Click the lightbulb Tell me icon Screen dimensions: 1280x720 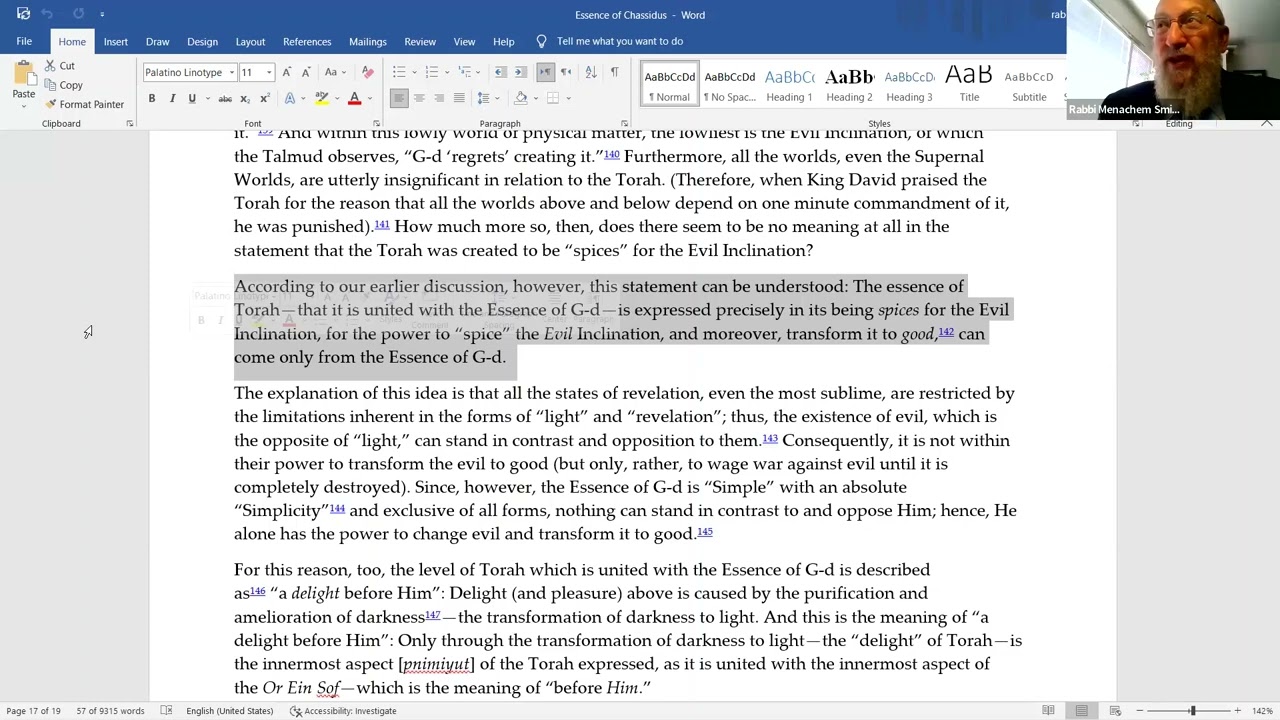[541, 41]
